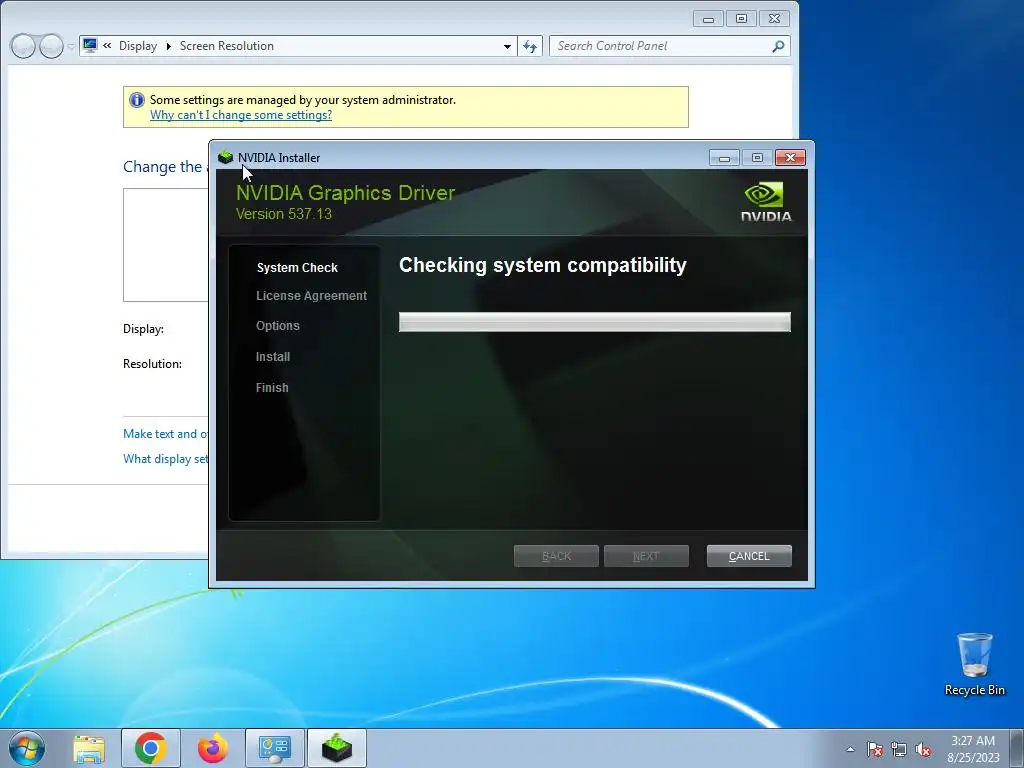Open recent pages dropdown next to navigation arrows
The height and width of the screenshot is (768, 1024).
point(71,46)
